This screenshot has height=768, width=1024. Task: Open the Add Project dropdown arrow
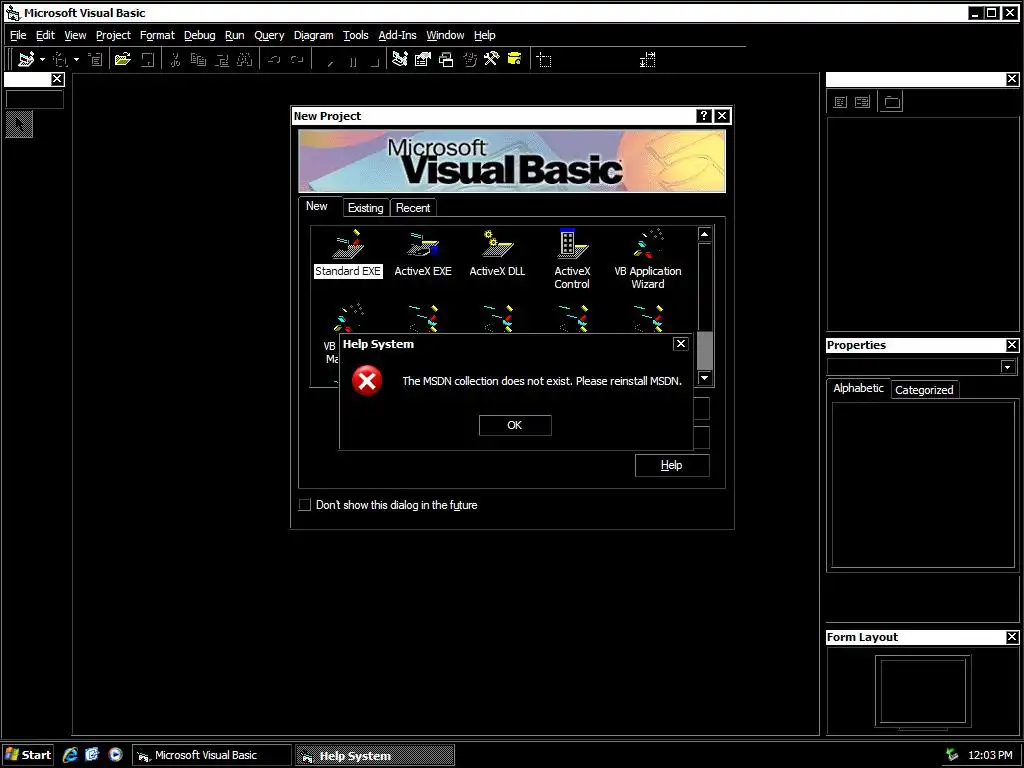point(42,59)
